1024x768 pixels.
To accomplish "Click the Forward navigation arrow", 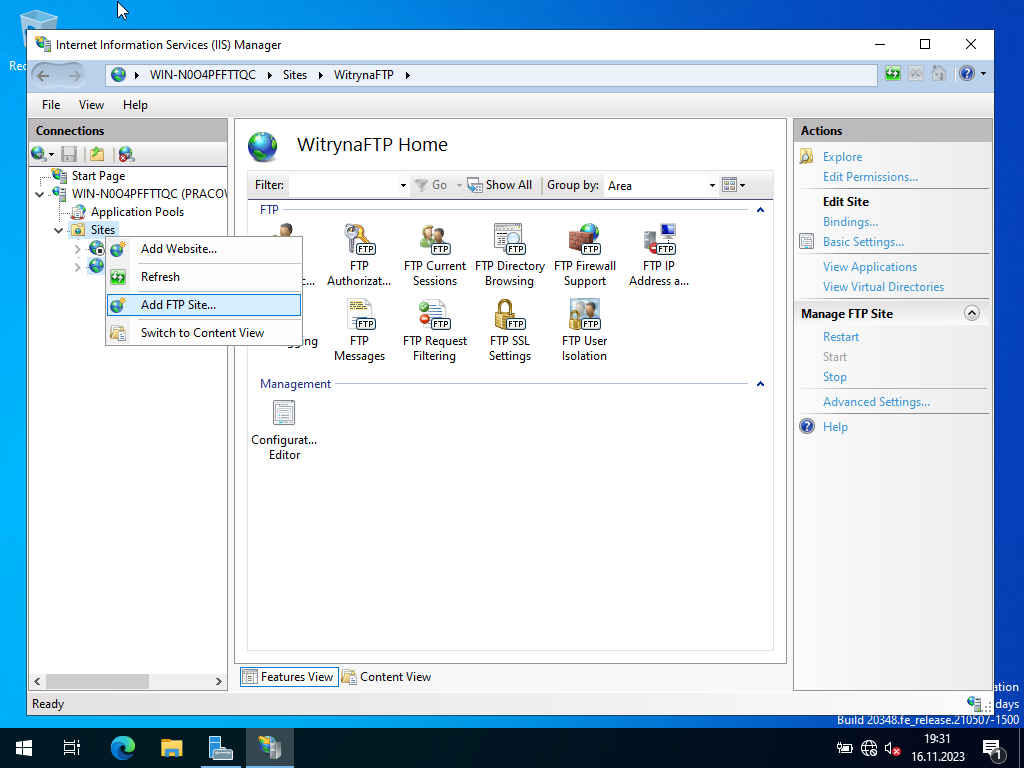I will pos(74,75).
